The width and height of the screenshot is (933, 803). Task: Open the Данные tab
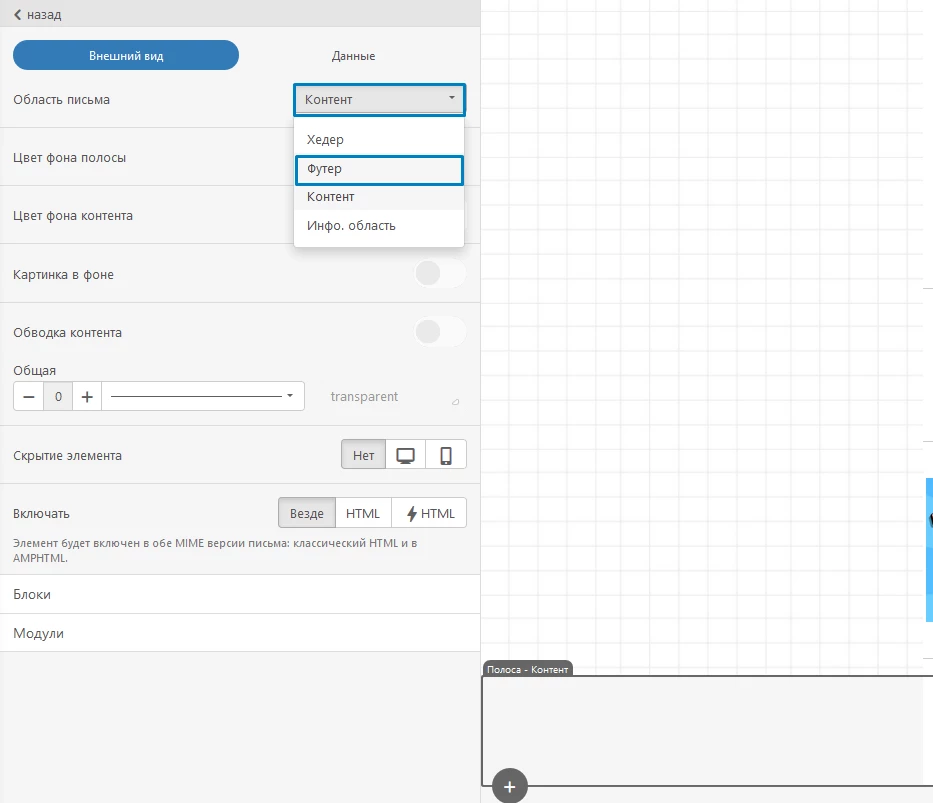353,55
